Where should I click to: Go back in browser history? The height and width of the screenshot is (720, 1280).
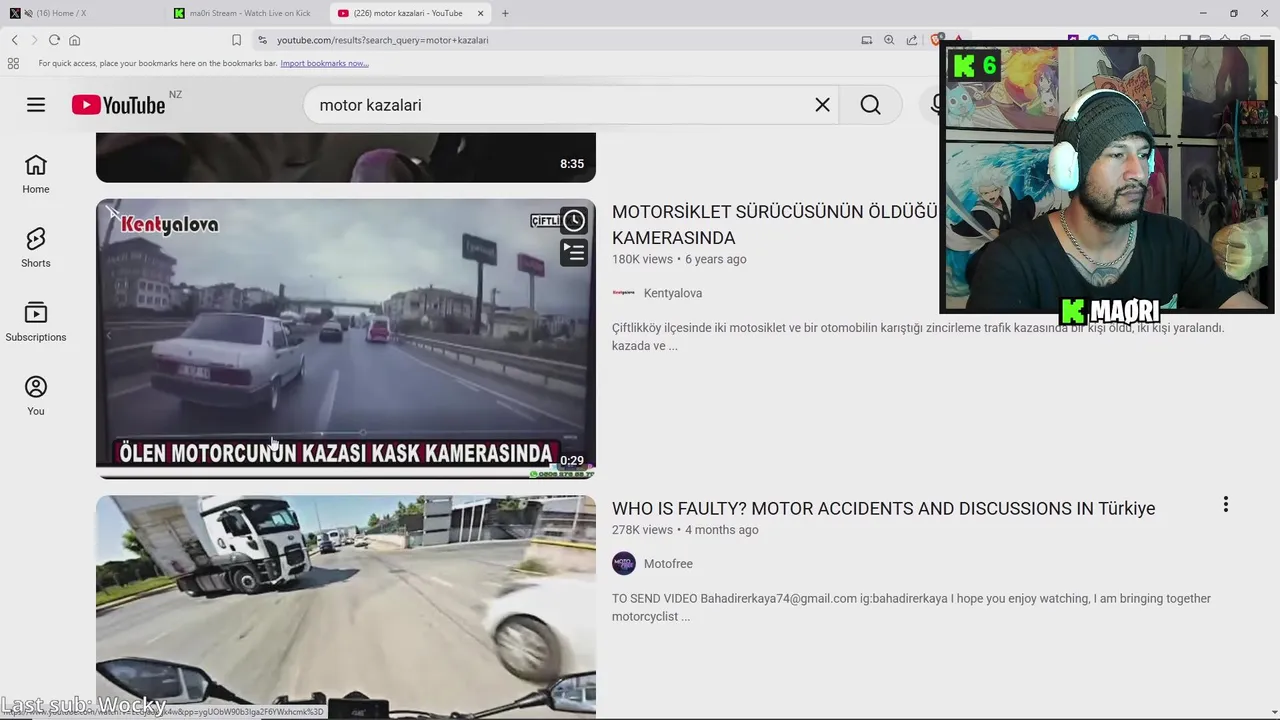point(15,40)
